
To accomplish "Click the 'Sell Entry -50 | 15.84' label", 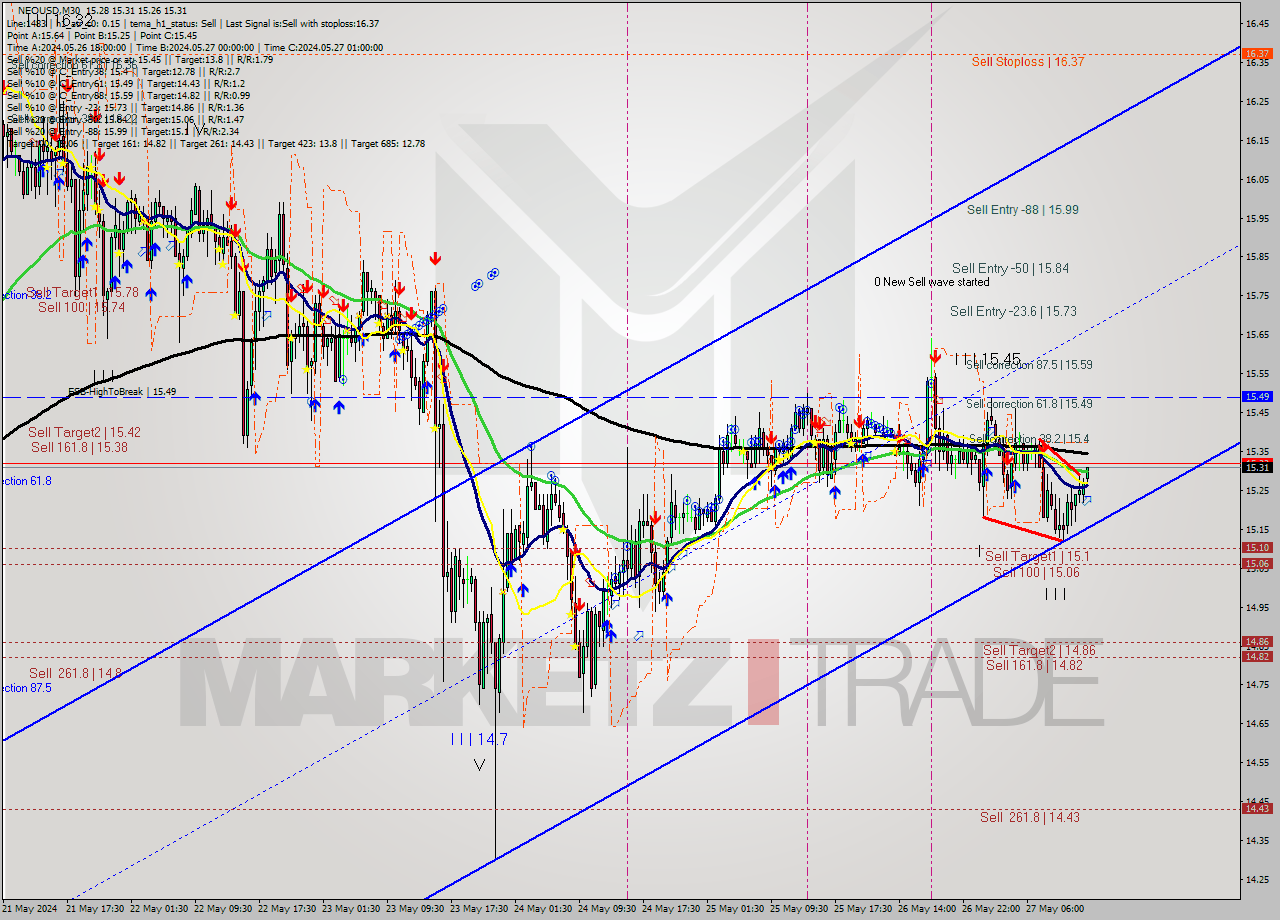I will click(1010, 269).
